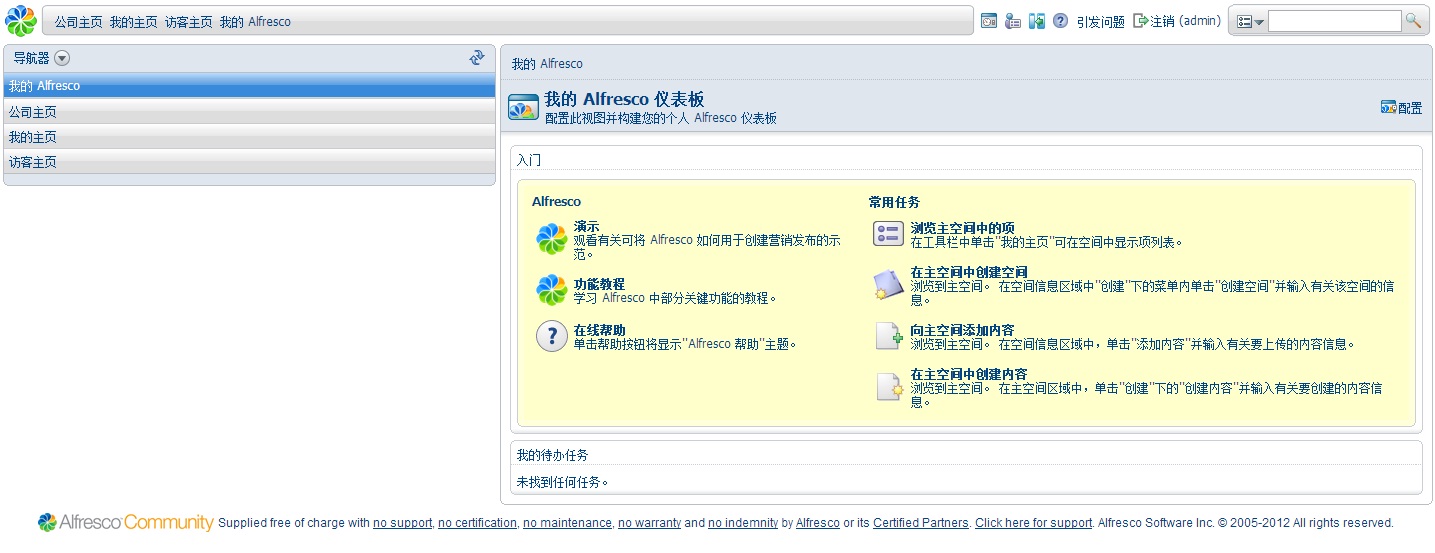This screenshot has width=1435, height=553.
Task: Click the 入门 section header
Action: pos(529,160)
